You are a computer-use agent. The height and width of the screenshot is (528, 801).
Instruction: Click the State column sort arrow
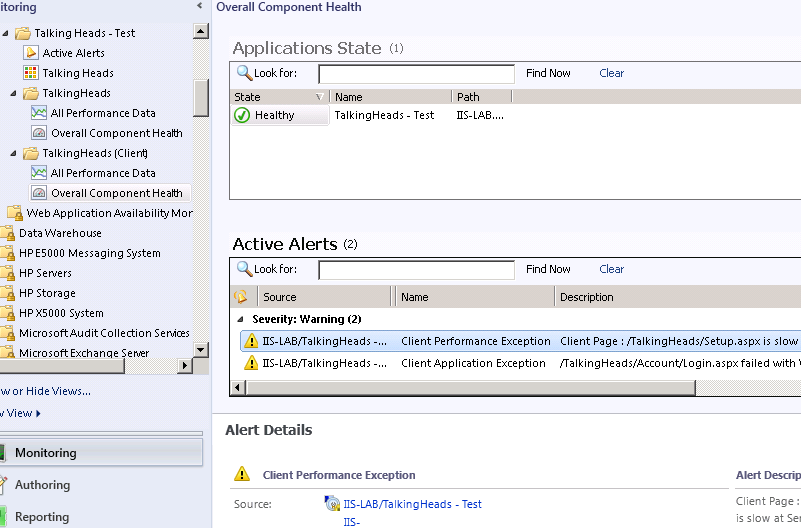click(319, 97)
